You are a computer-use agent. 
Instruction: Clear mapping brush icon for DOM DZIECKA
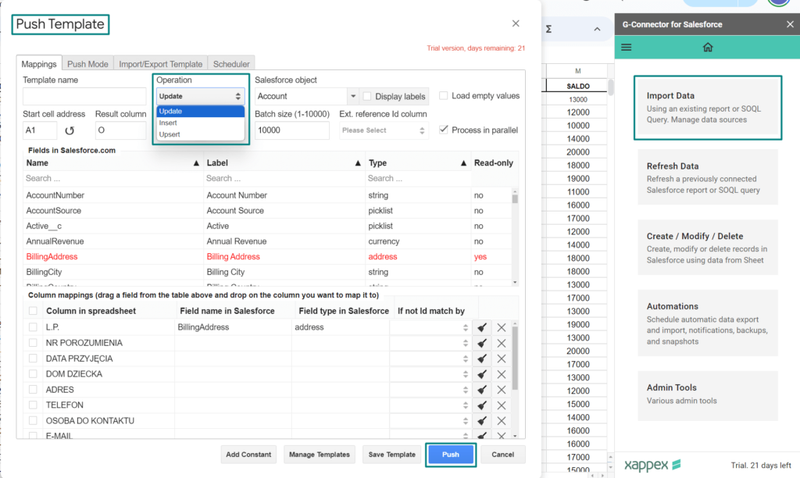click(482, 374)
